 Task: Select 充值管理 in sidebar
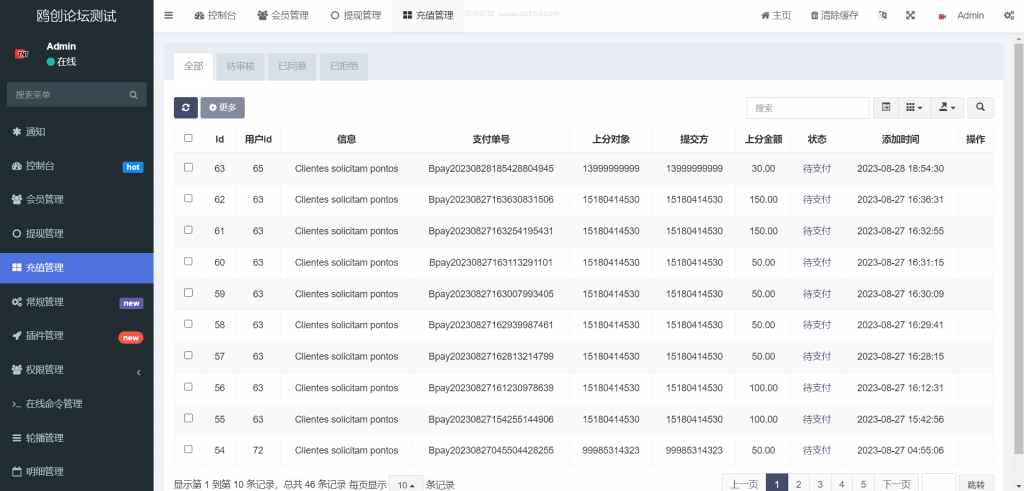coord(77,268)
